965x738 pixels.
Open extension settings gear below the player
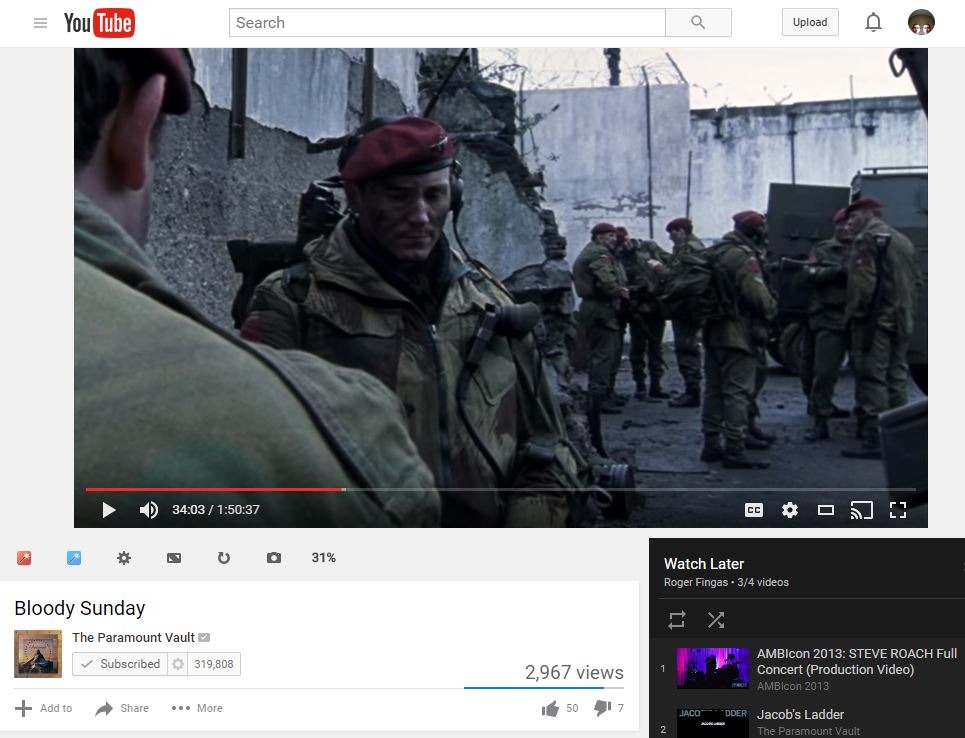click(124, 558)
